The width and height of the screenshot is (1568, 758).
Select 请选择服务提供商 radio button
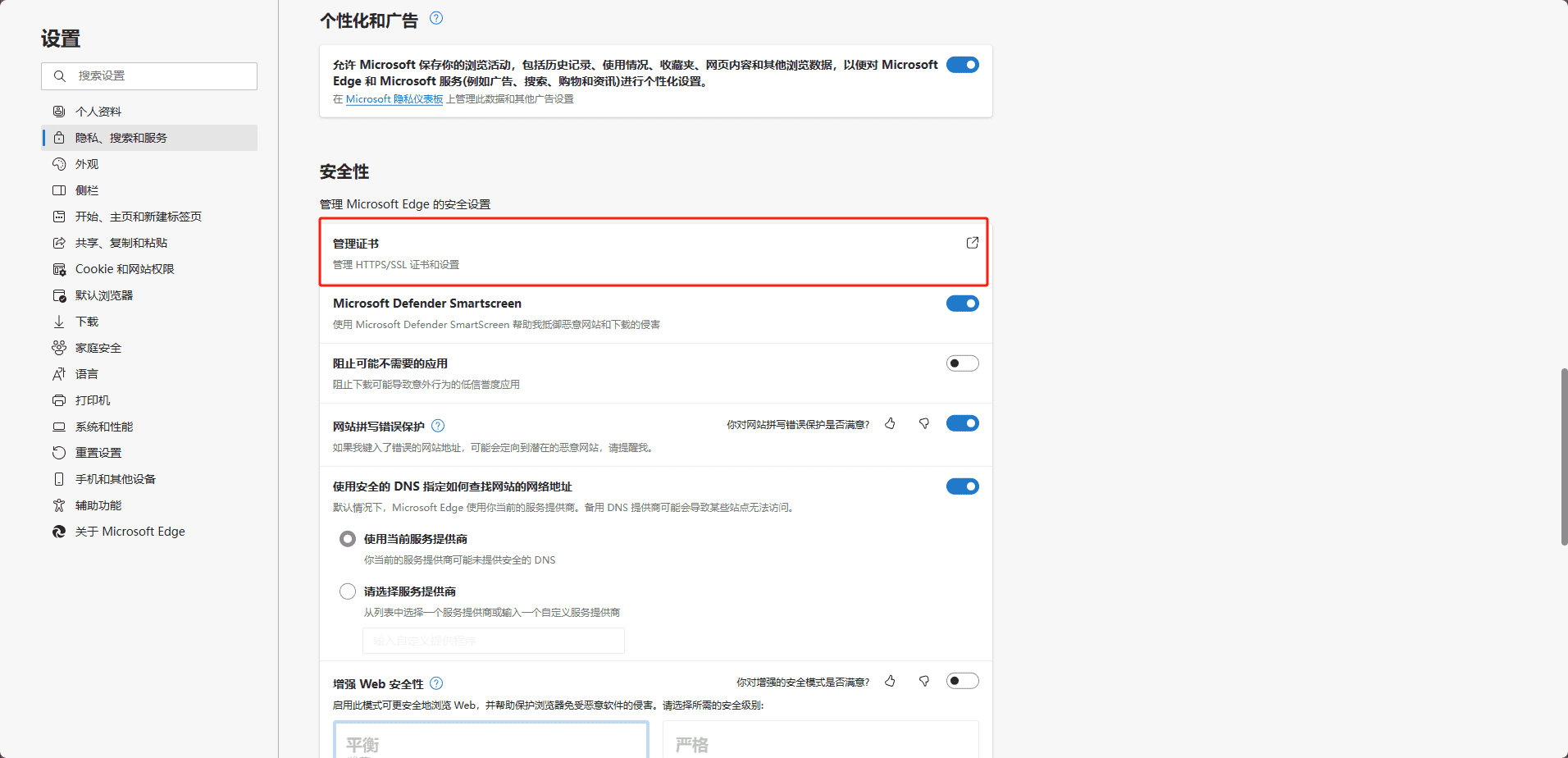point(348,591)
